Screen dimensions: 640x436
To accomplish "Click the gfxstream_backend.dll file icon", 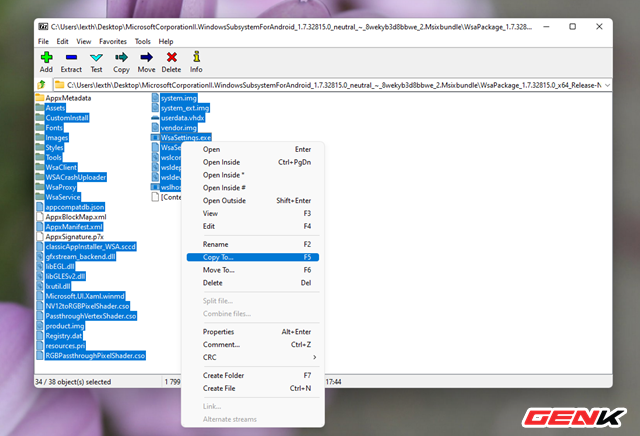I will [x=40, y=256].
